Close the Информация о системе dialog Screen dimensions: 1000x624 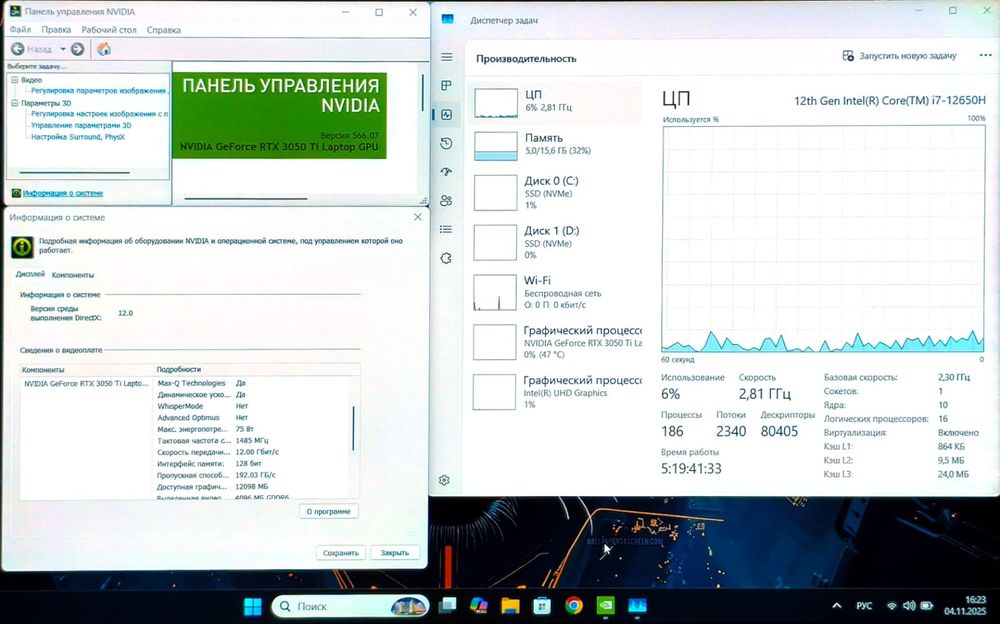point(418,217)
